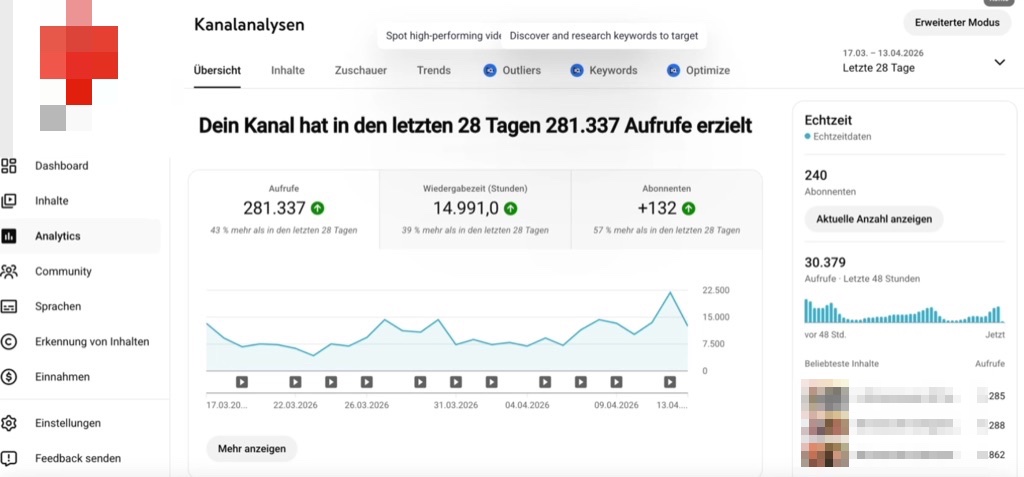Open the Trends tab

(x=434, y=71)
